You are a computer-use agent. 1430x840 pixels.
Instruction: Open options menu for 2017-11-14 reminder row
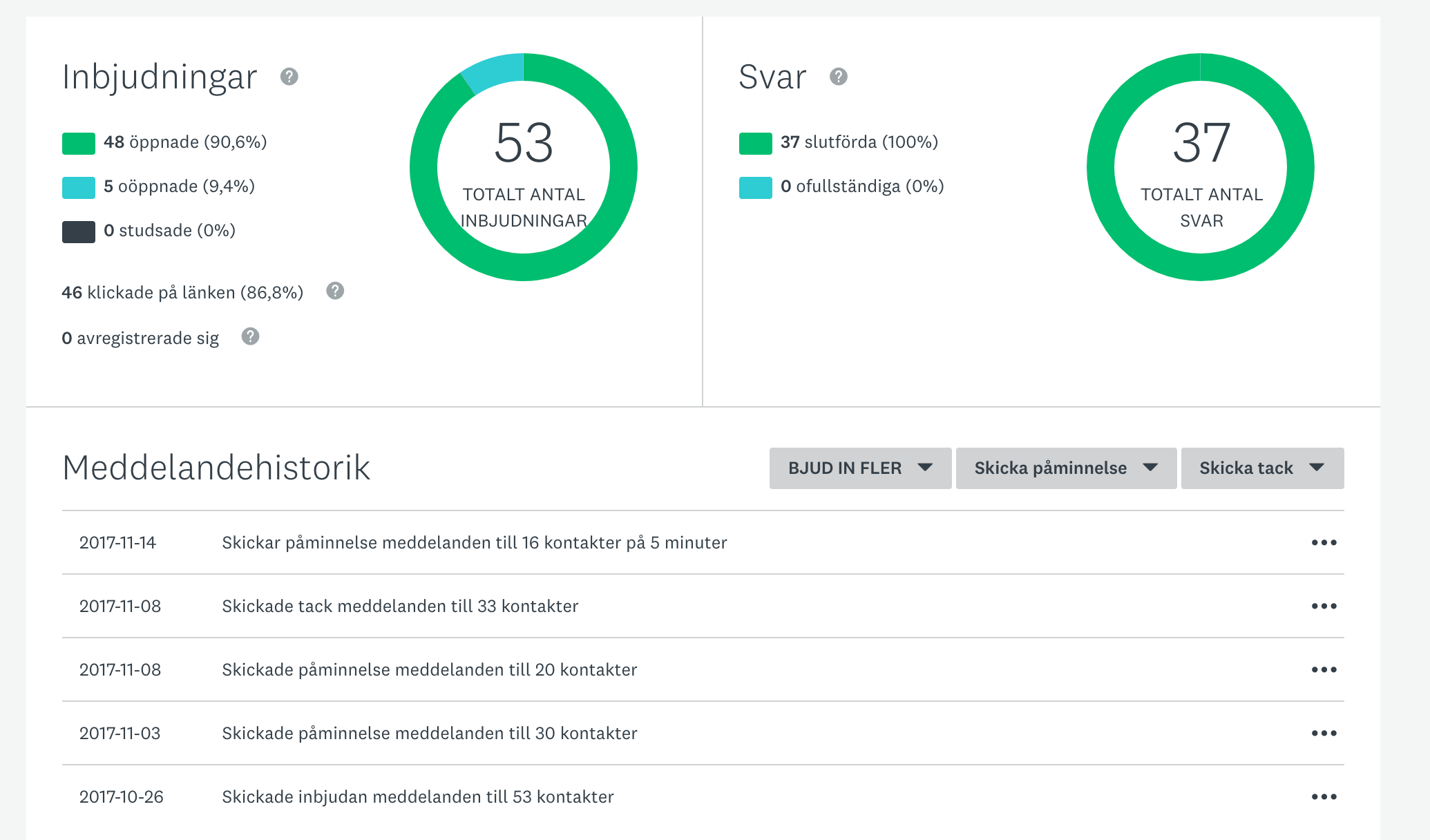tap(1324, 542)
